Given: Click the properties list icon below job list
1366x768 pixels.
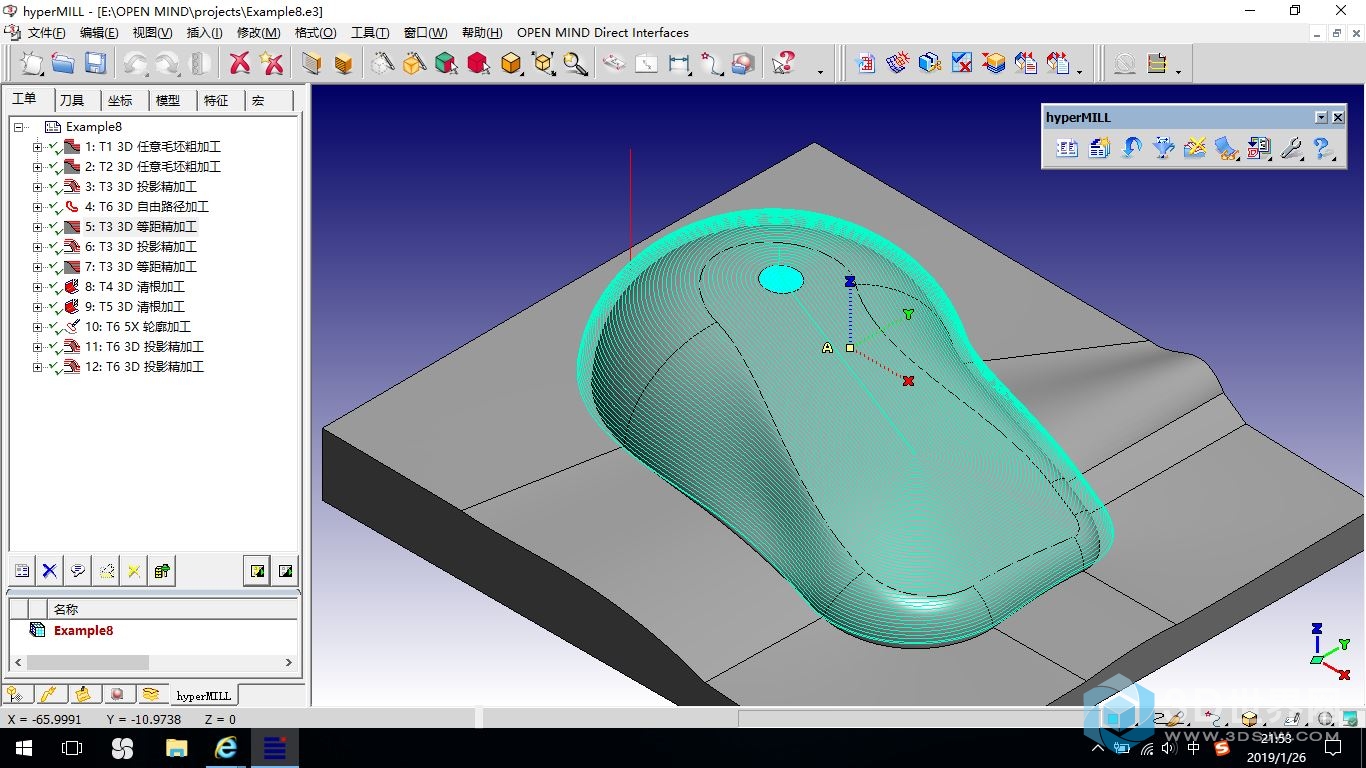Looking at the screenshot, I should 21,571.
